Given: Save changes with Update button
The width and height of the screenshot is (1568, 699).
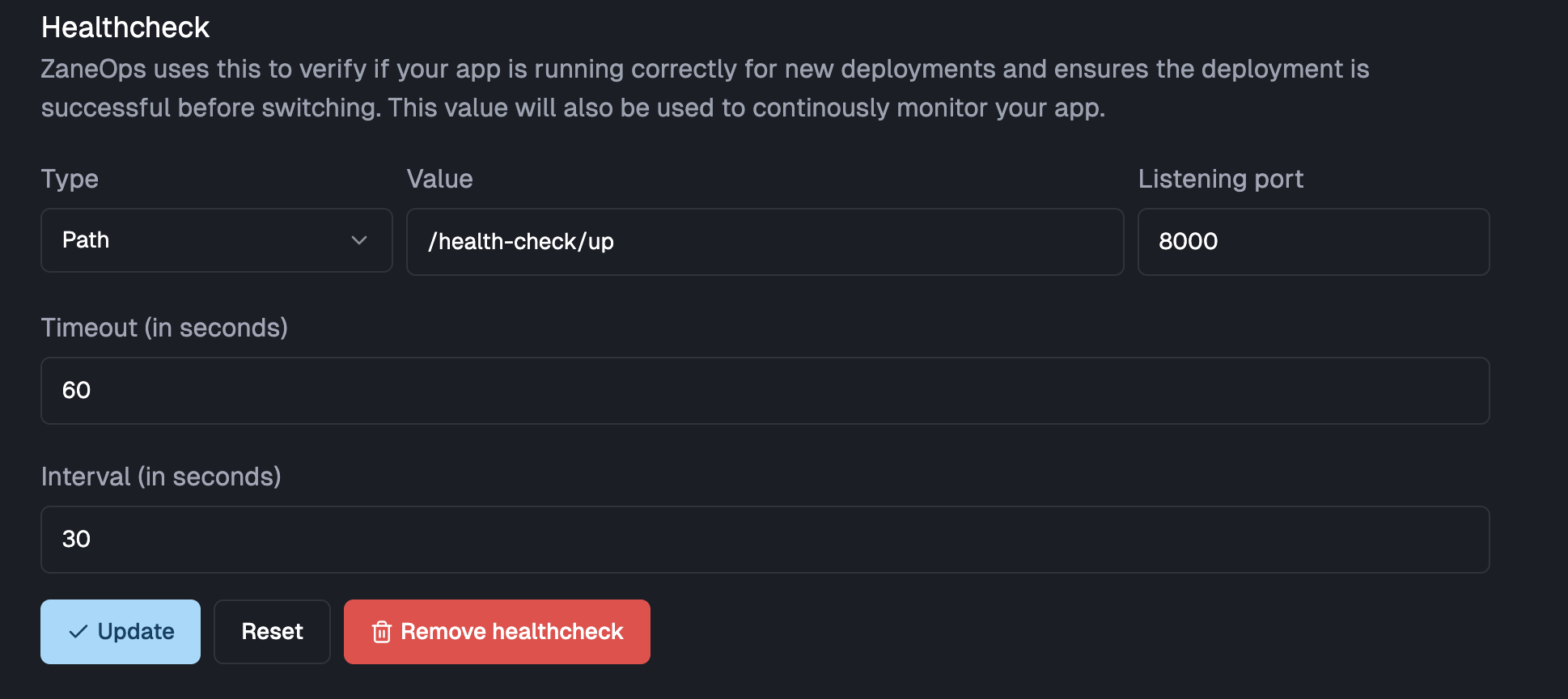Looking at the screenshot, I should pyautogui.click(x=121, y=632).
